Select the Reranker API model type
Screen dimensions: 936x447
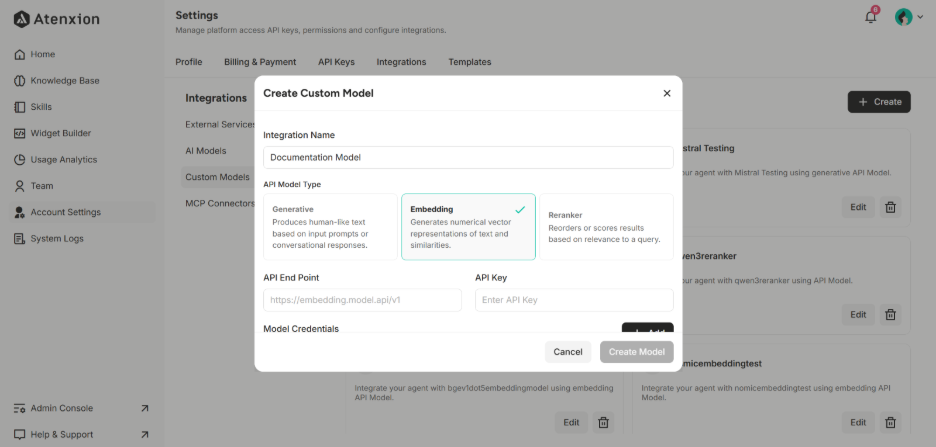[606, 227]
